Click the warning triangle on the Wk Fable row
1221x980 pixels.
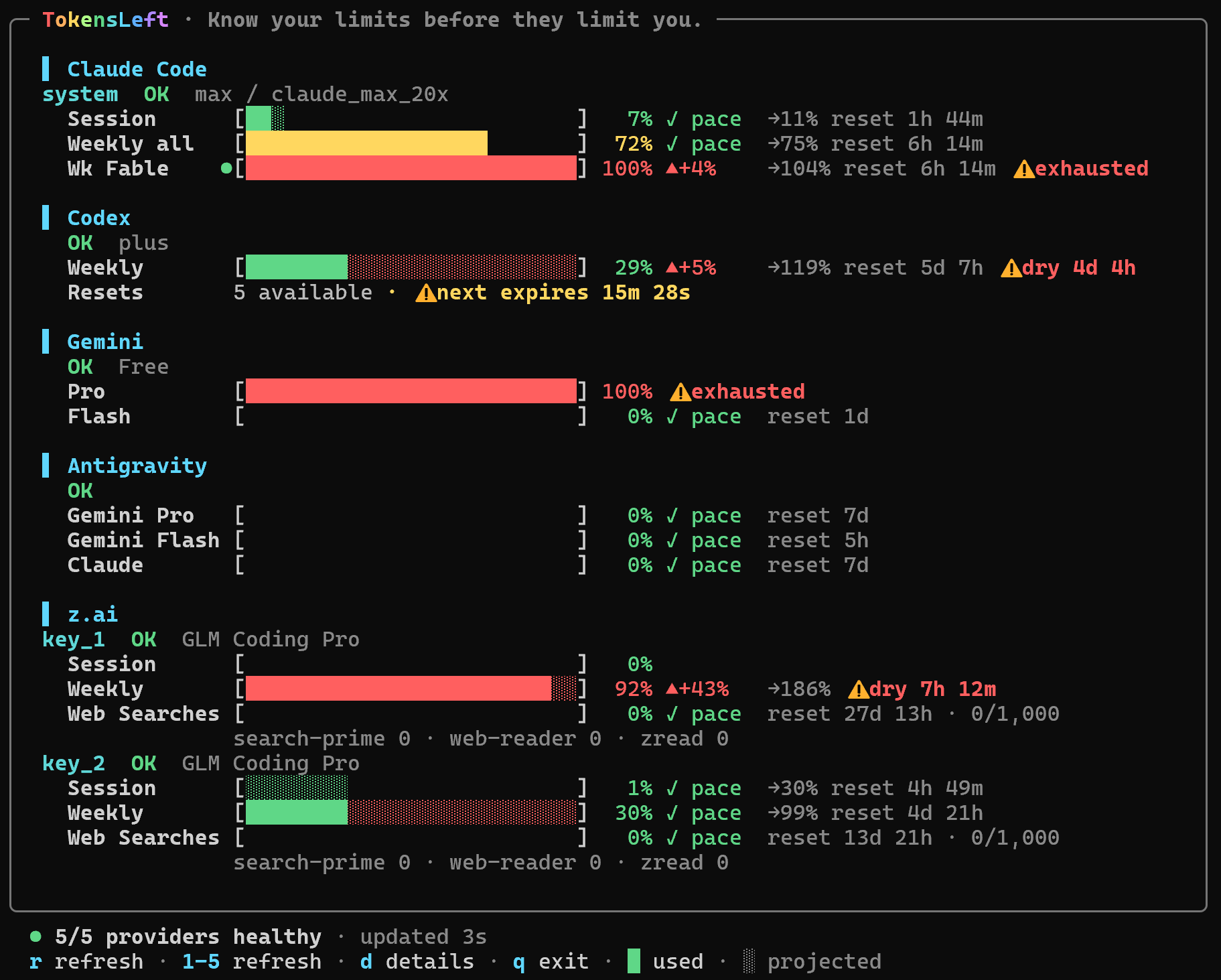pyautogui.click(x=1023, y=169)
